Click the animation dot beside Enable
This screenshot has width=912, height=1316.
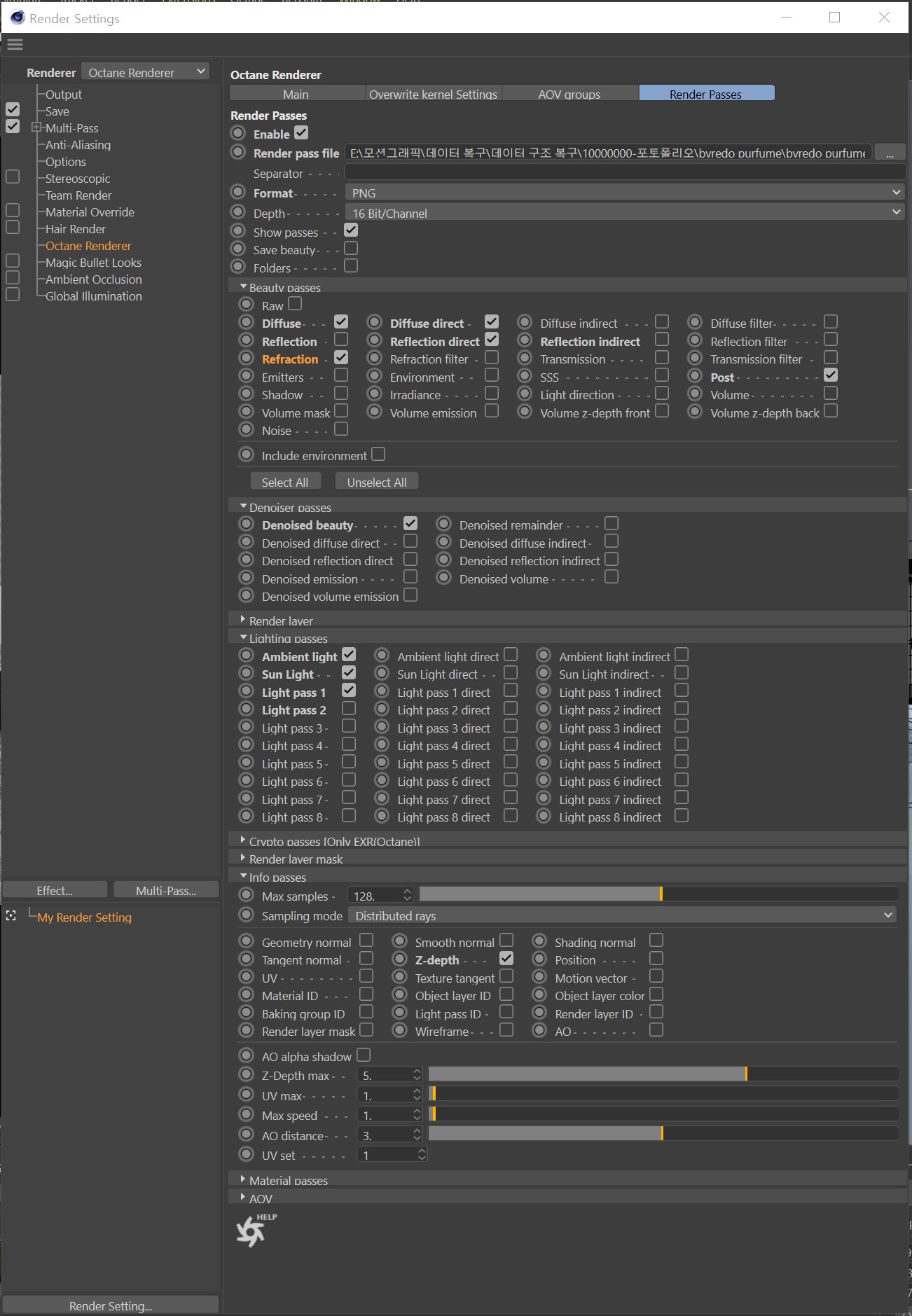[238, 133]
